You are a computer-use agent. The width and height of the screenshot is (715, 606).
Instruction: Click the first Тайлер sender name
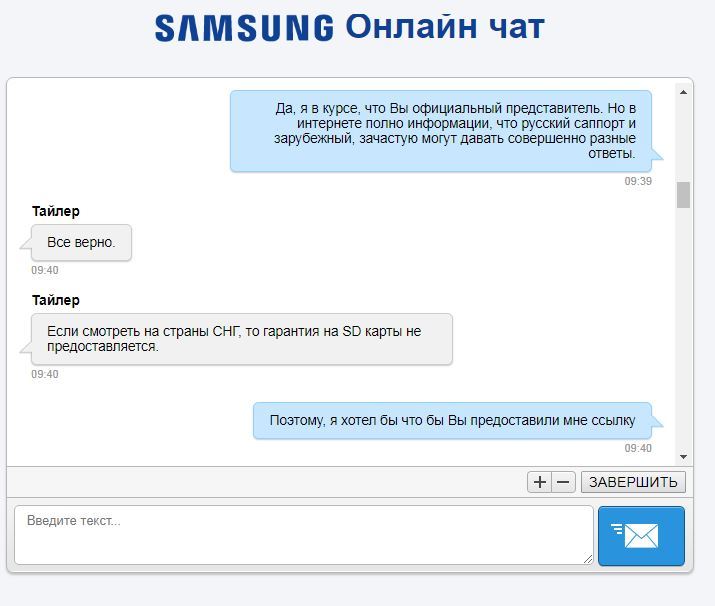pyautogui.click(x=56, y=211)
